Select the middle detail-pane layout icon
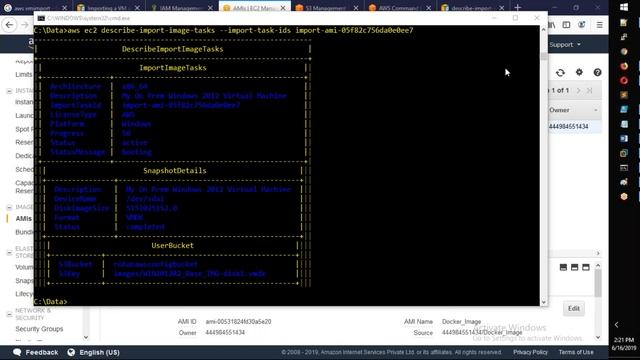This screenshot has height=360, width=640. tap(574, 267)
